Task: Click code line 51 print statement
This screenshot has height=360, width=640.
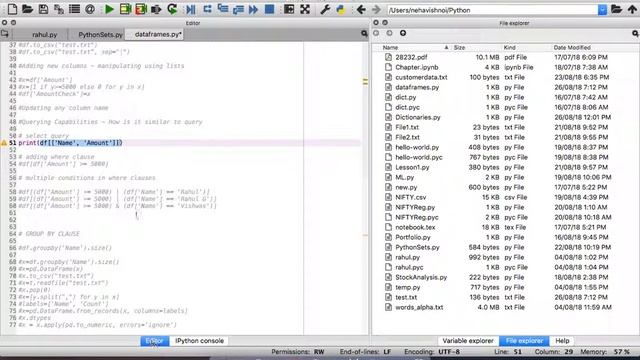Action: click(x=70, y=143)
